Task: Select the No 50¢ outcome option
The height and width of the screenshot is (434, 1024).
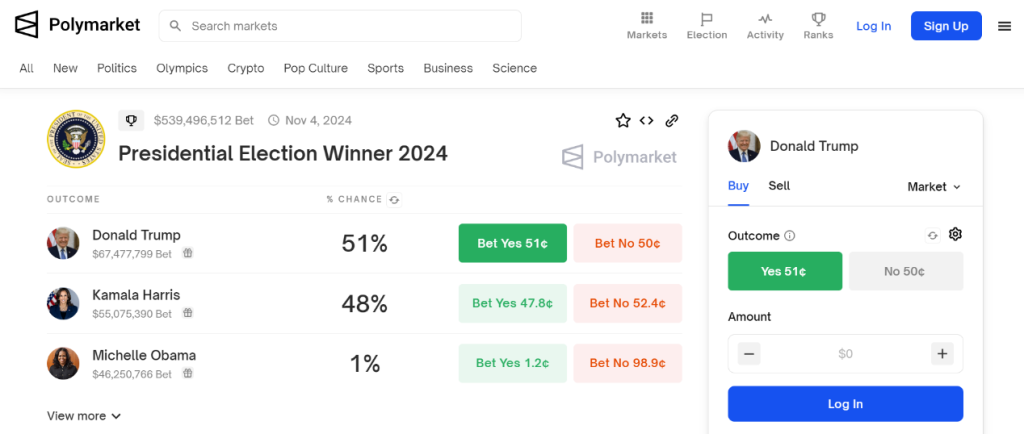Action: point(906,271)
